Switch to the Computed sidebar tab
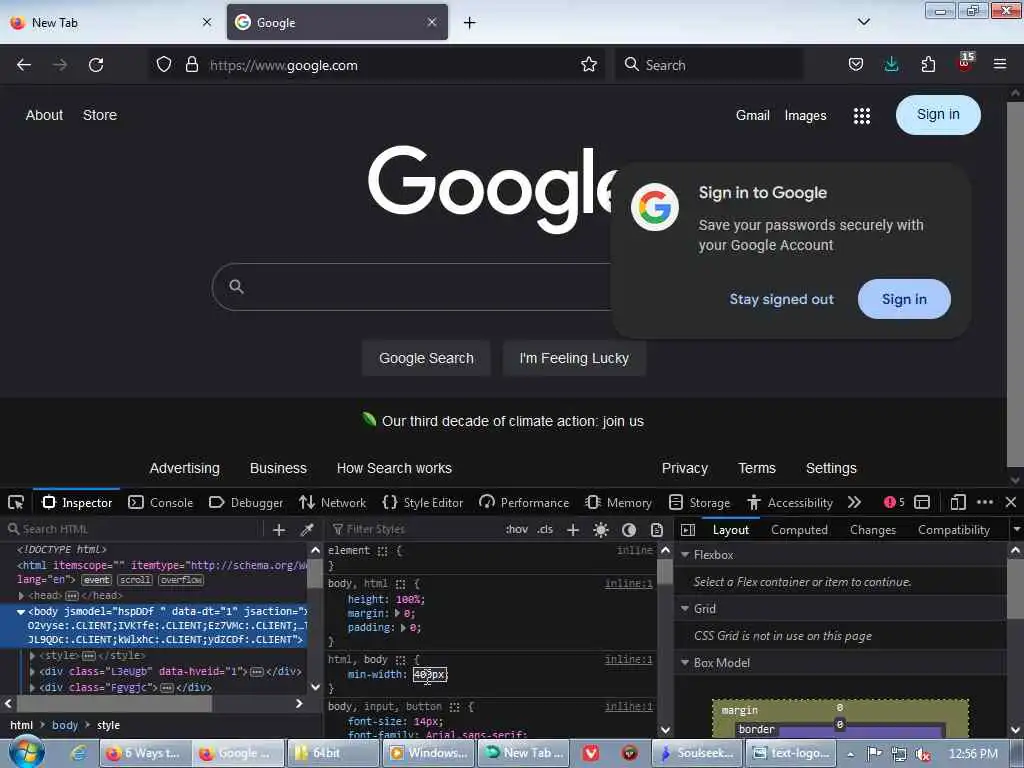This screenshot has height=768, width=1024. pyautogui.click(x=799, y=530)
